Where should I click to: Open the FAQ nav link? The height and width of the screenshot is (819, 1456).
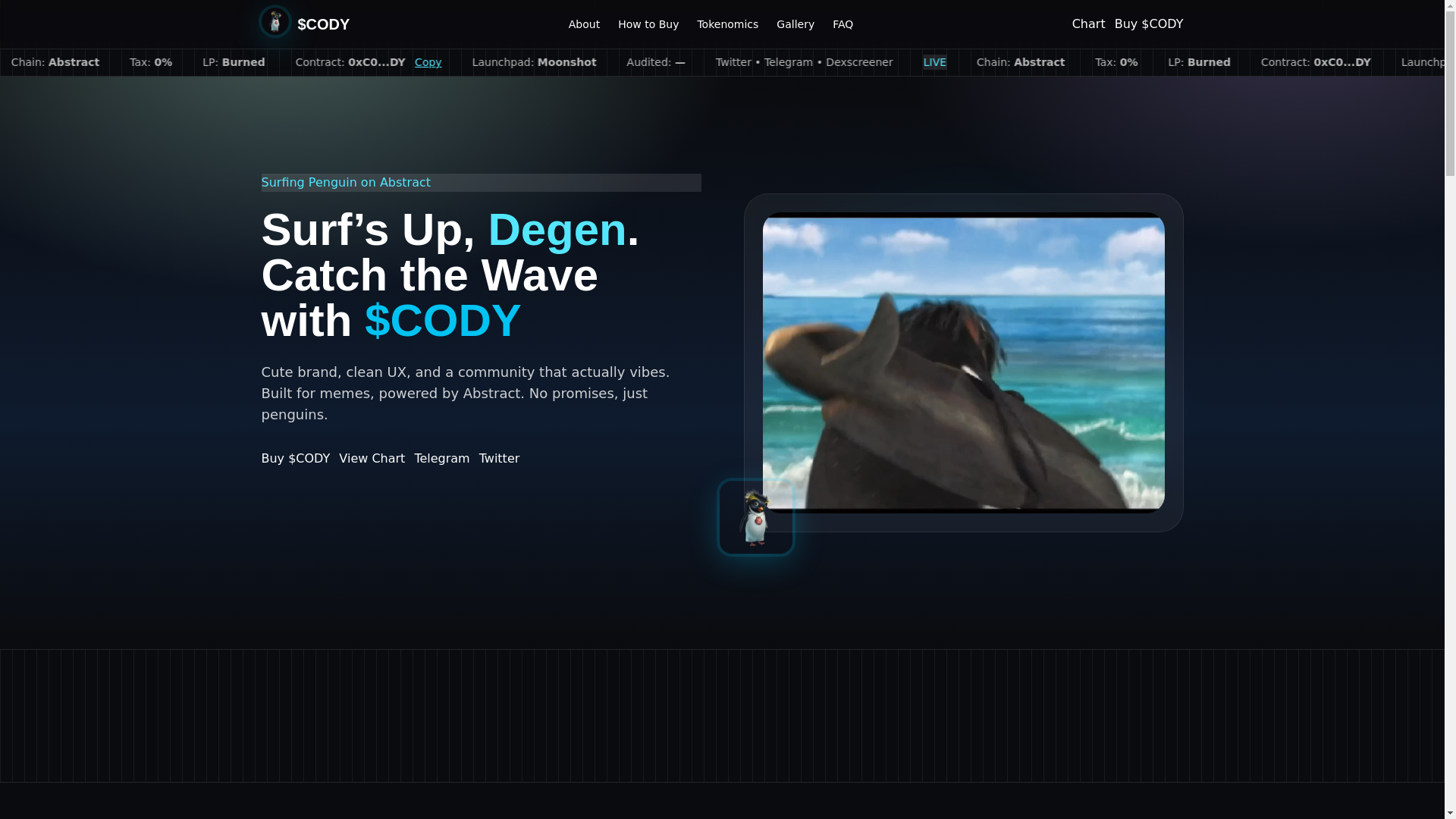click(x=843, y=24)
